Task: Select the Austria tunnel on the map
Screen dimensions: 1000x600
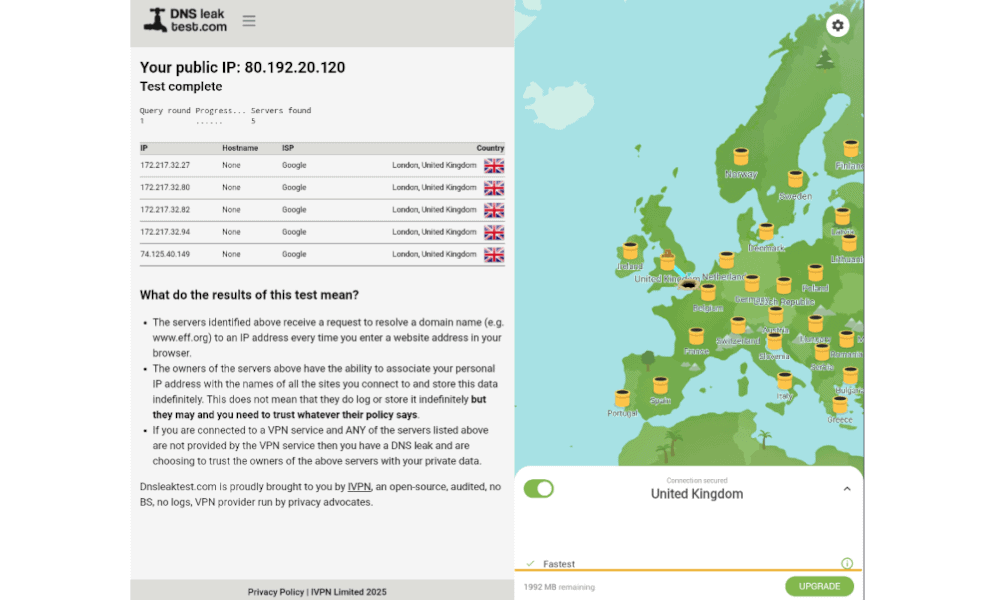Action: [776, 315]
